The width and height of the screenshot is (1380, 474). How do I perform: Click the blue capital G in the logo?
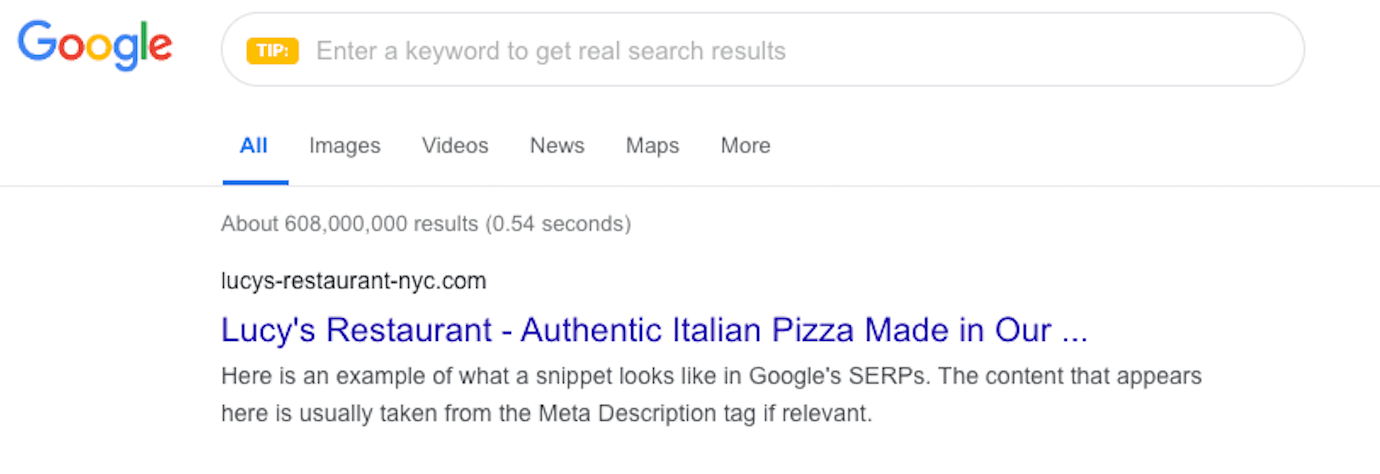click(x=38, y=44)
